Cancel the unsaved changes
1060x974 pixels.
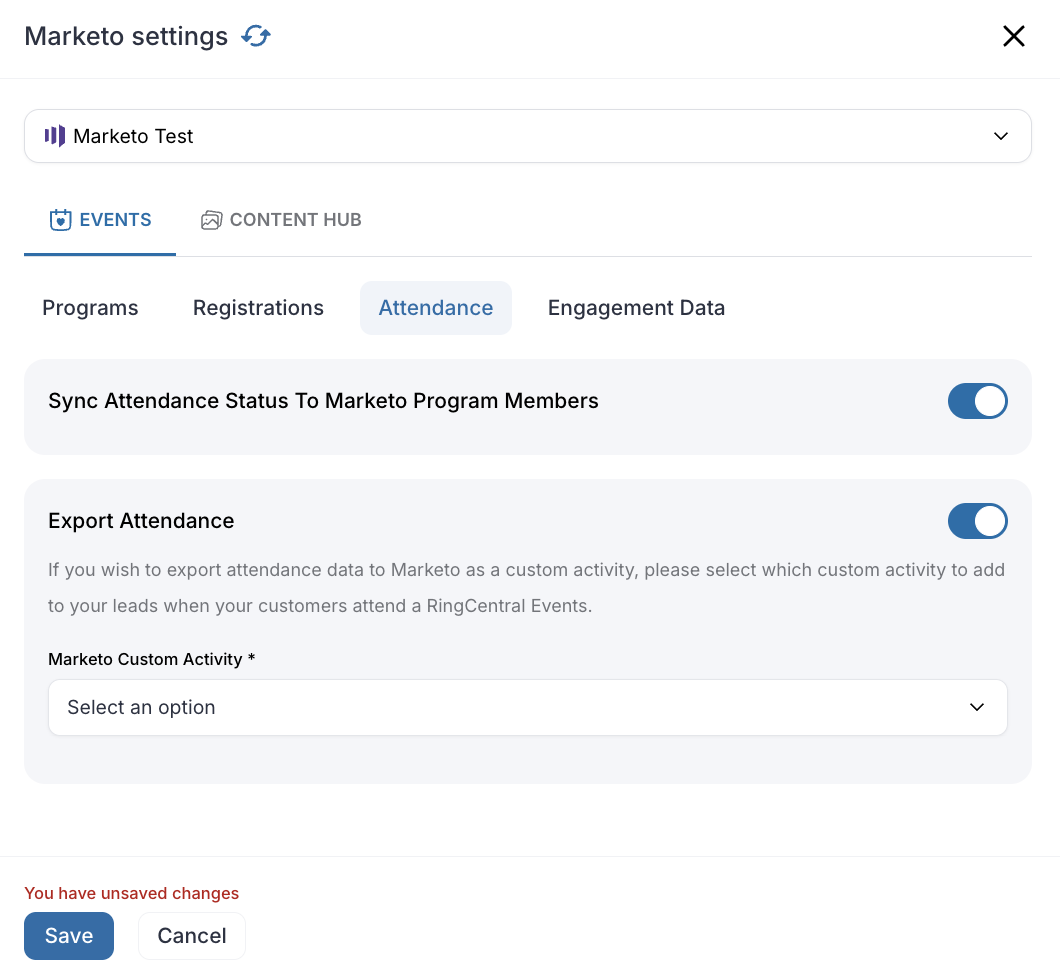click(192, 935)
